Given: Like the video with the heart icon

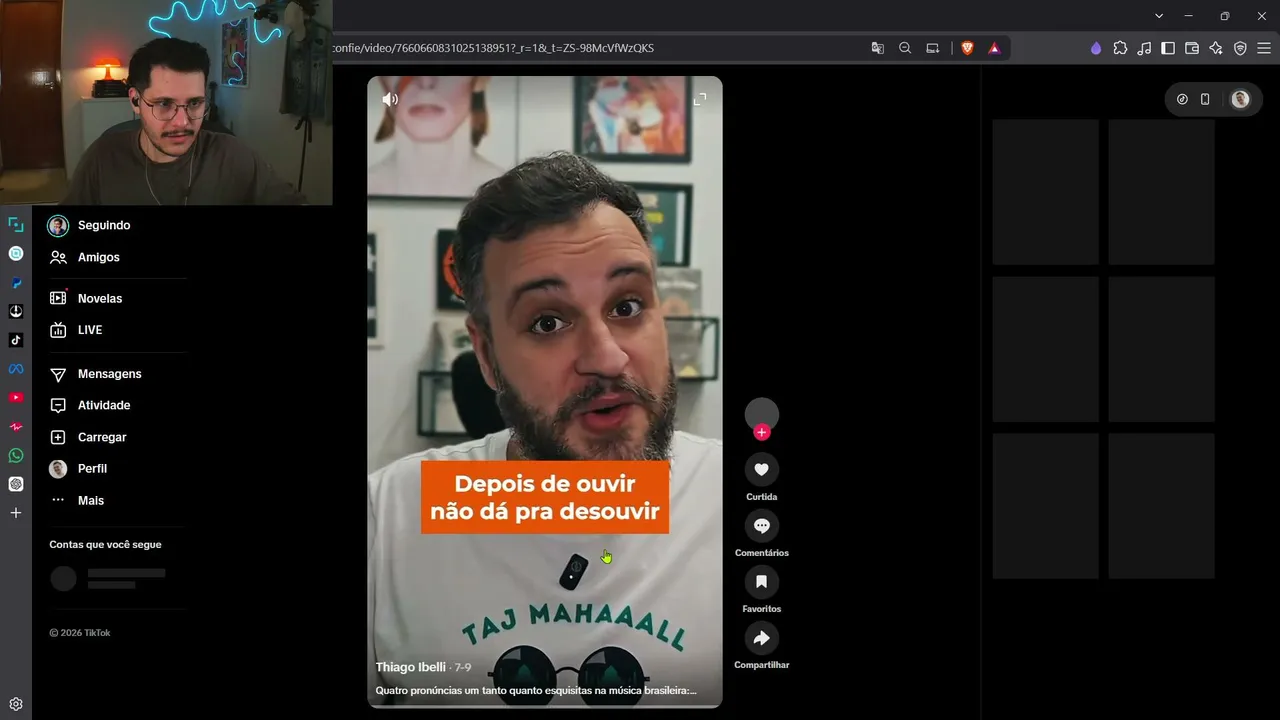Looking at the screenshot, I should (x=762, y=469).
